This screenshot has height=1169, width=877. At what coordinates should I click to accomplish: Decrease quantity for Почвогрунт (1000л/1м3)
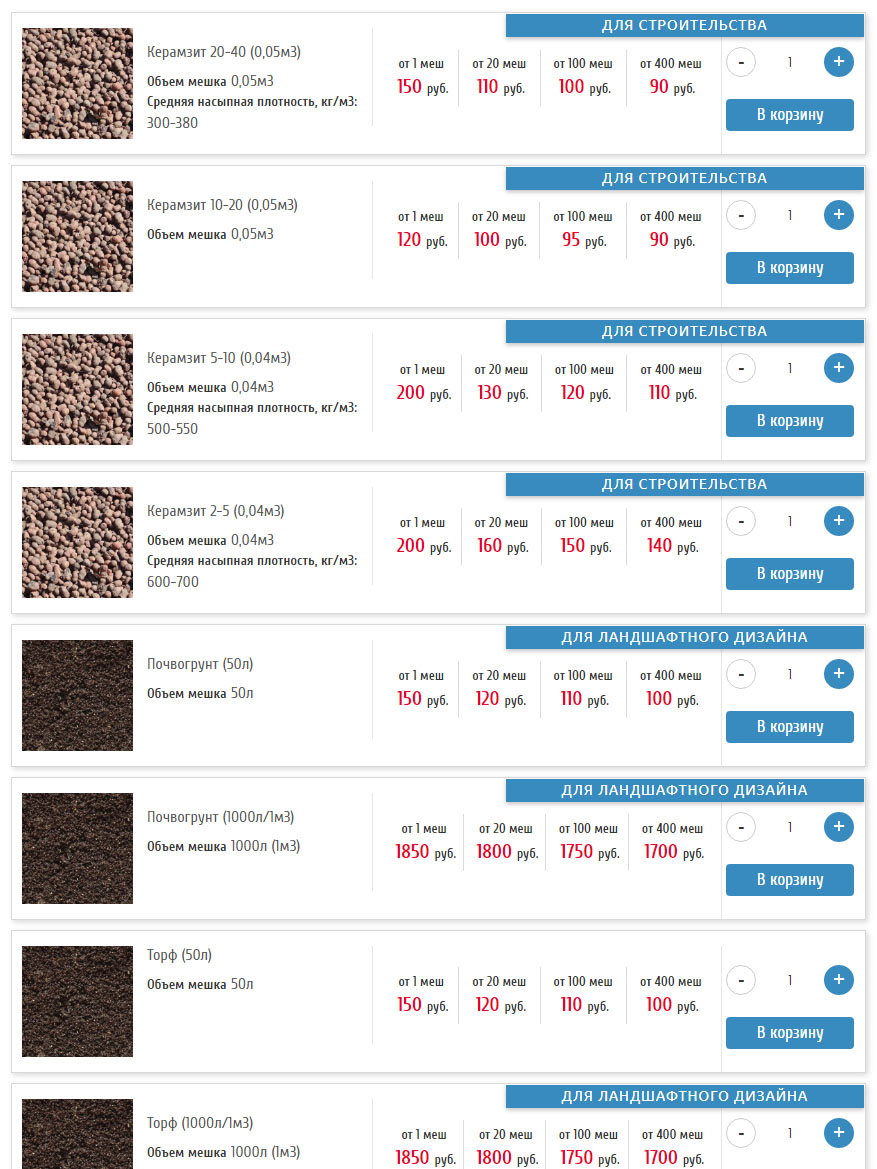pos(741,827)
